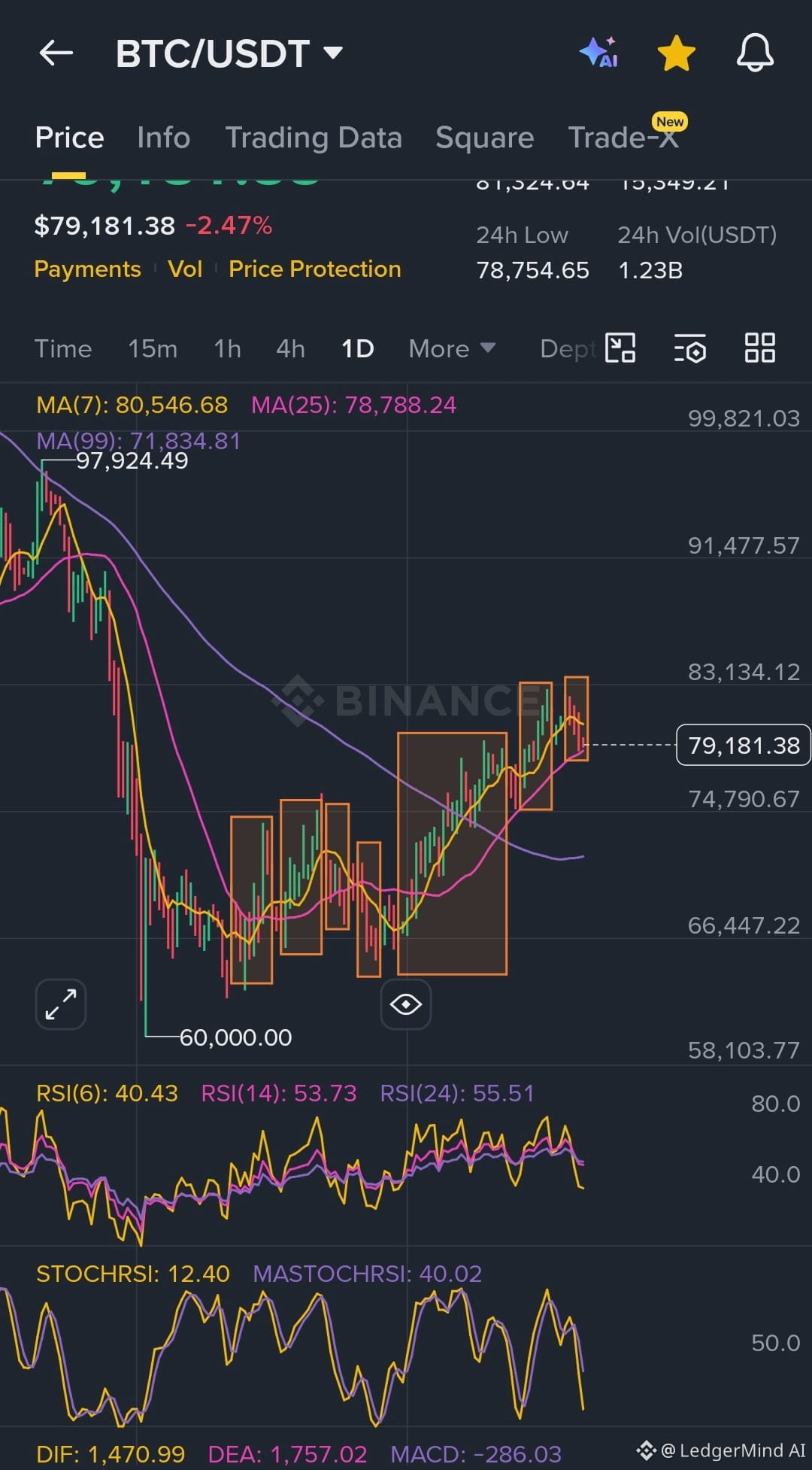The height and width of the screenshot is (1470, 812).
Task: Tap the MACD value label
Action: [476, 1454]
